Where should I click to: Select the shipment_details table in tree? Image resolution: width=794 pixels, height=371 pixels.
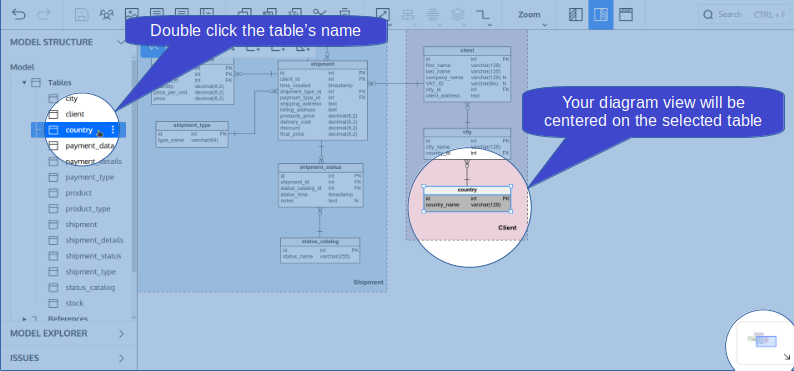94,240
